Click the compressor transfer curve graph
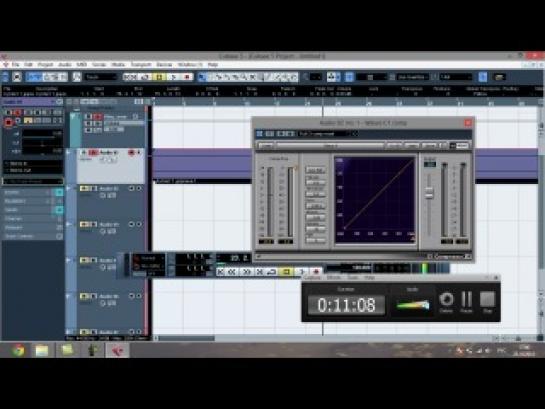The image size is (545, 409). [375, 201]
